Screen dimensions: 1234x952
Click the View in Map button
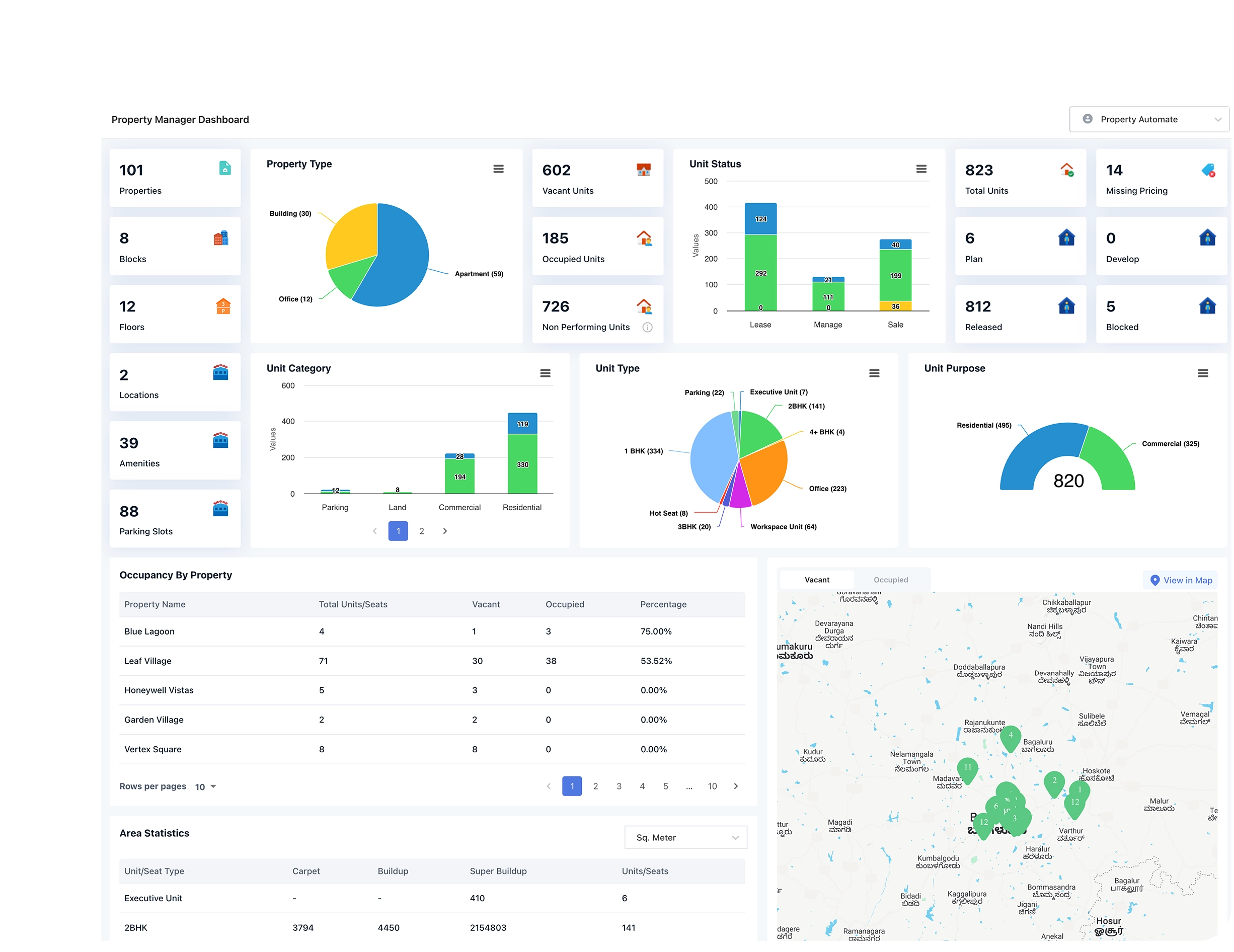pyautogui.click(x=1181, y=580)
